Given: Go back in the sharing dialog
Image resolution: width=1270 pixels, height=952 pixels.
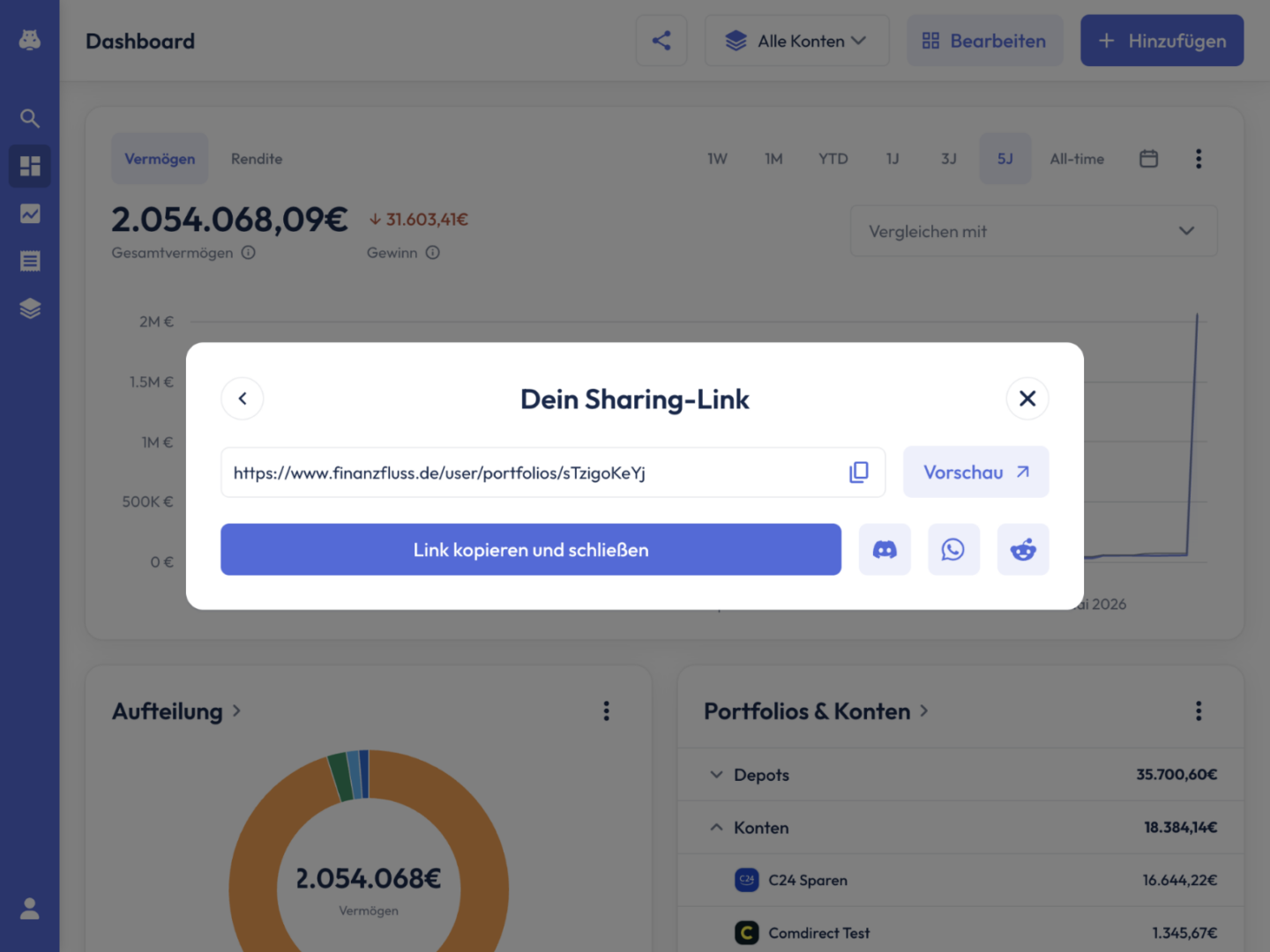Looking at the screenshot, I should tap(243, 398).
